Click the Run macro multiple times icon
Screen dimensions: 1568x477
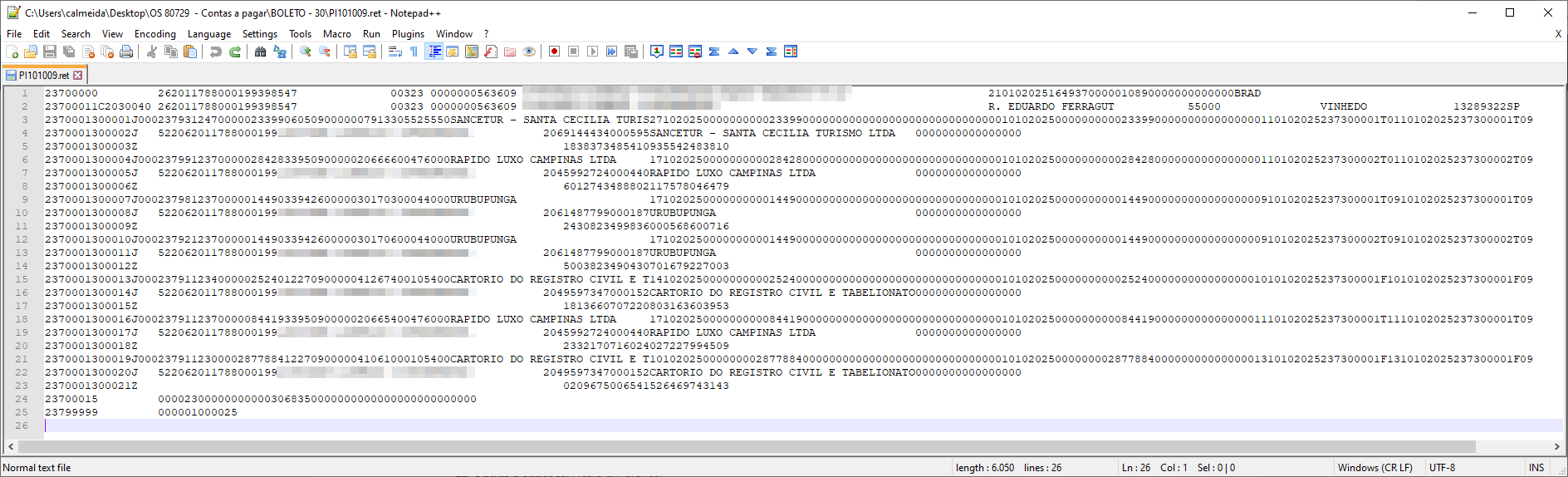pyautogui.click(x=611, y=52)
